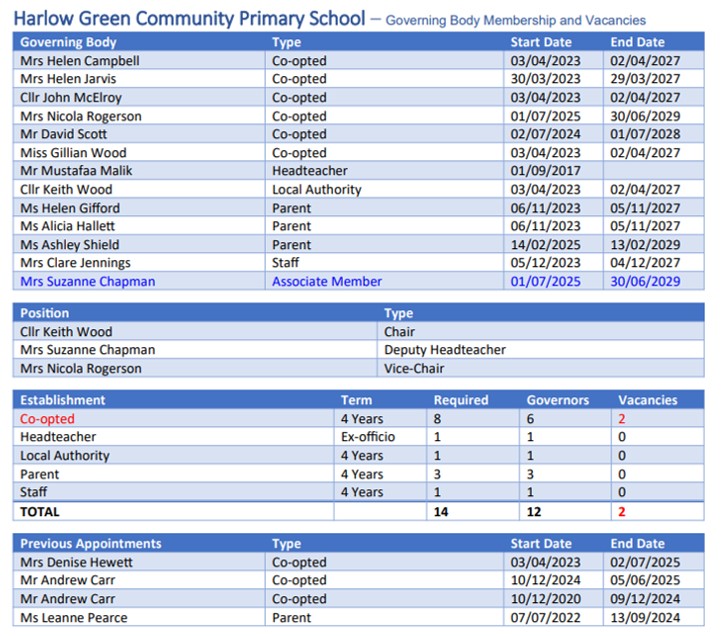Select the Mrs Denise Hewett name
This screenshot has height=636, width=722.
76,562
